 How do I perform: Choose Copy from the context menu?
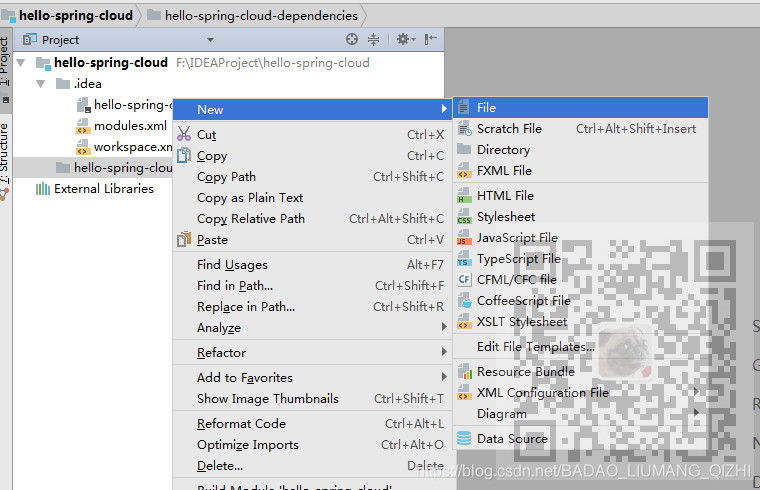[x=313, y=156]
